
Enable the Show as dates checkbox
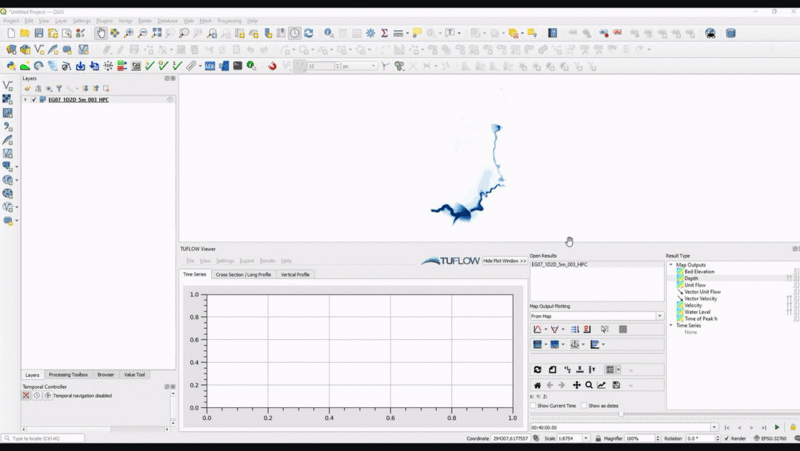[x=584, y=405]
